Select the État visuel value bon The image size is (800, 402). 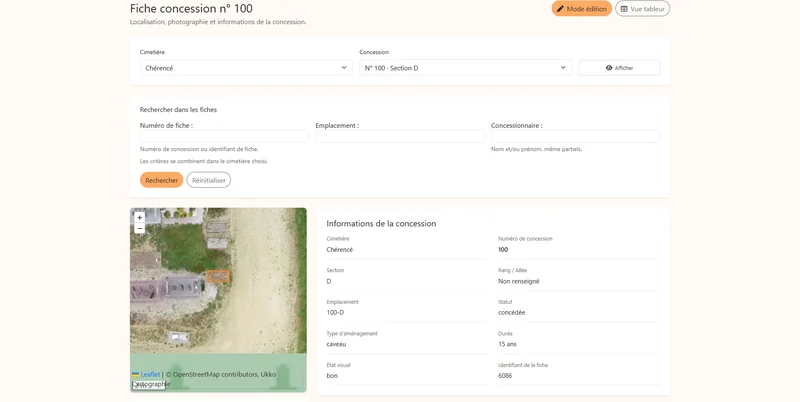(332, 375)
